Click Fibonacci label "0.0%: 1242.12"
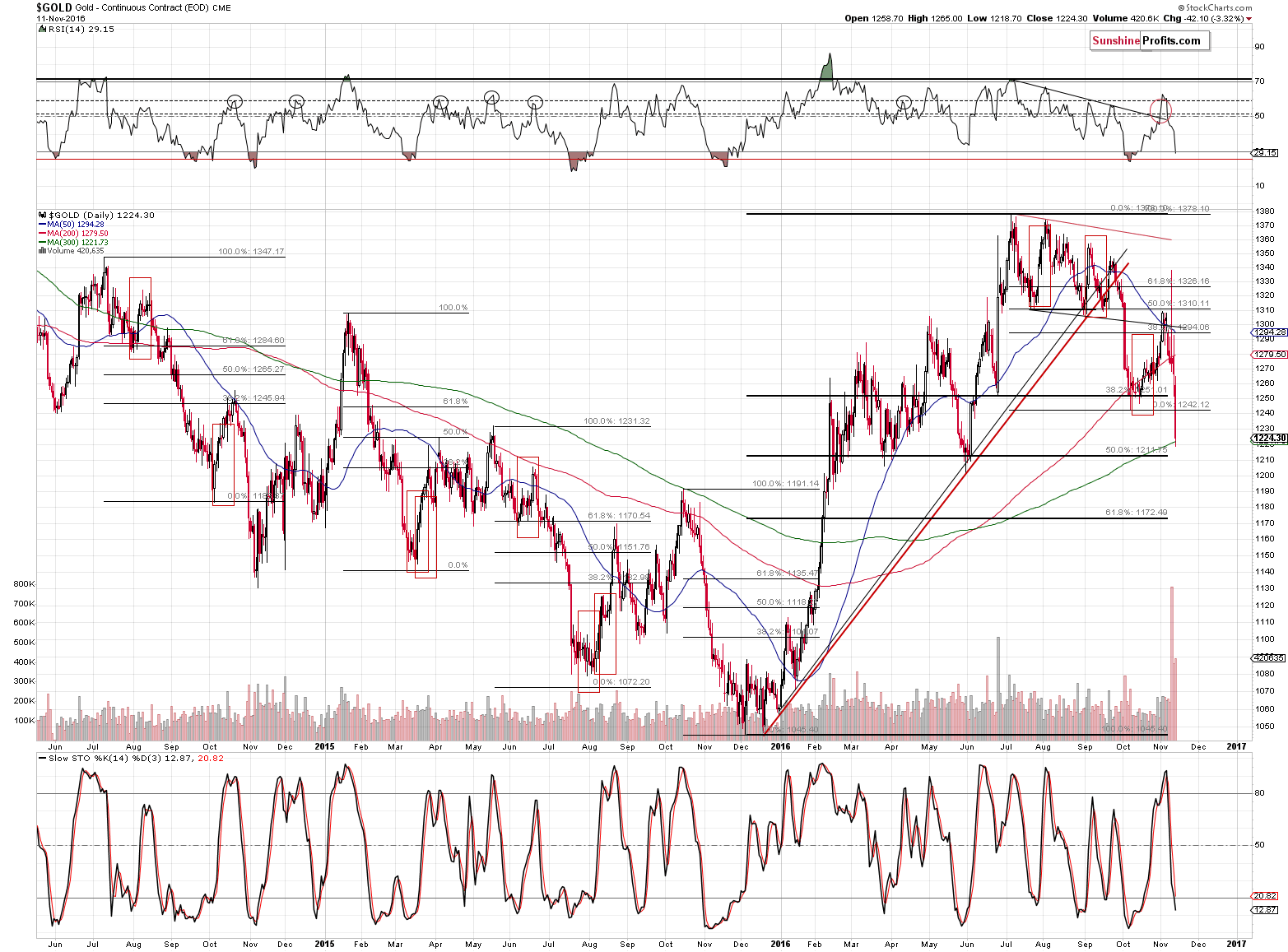Image resolution: width=1288 pixels, height=952 pixels. 1181,405
